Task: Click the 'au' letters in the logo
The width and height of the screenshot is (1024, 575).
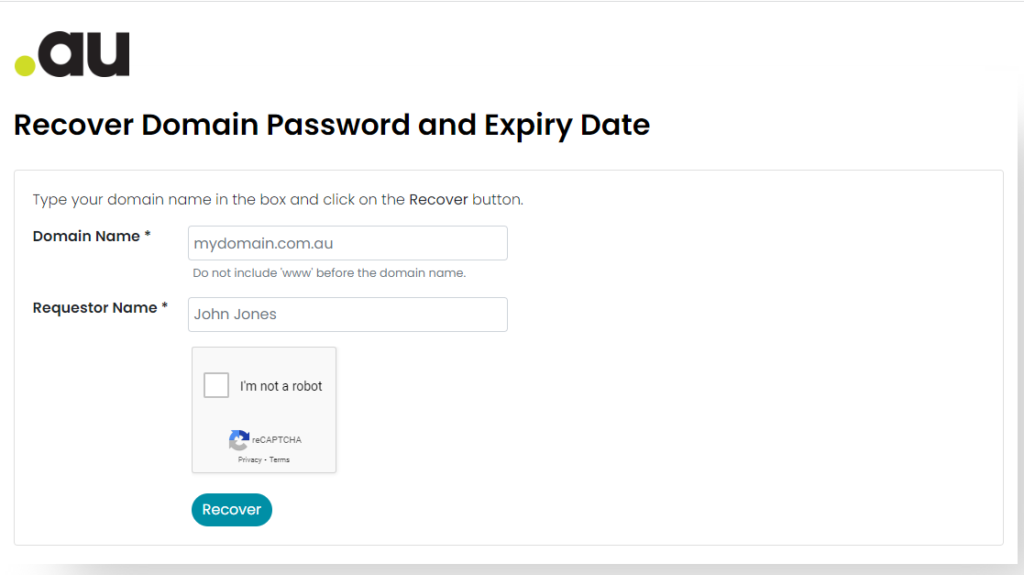Action: click(84, 54)
